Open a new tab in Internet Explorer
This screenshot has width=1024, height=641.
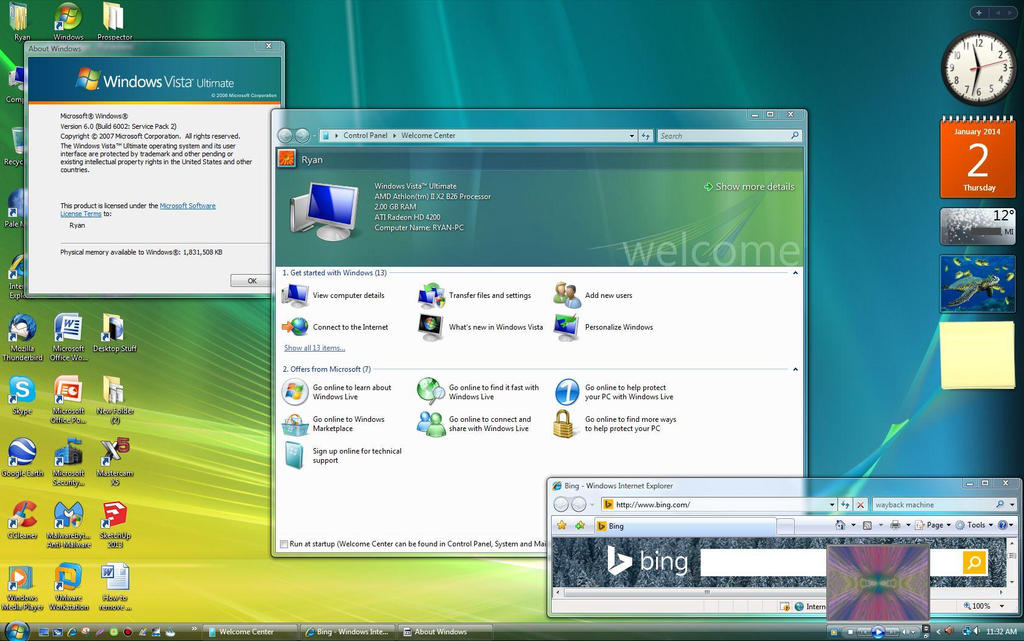click(x=786, y=526)
